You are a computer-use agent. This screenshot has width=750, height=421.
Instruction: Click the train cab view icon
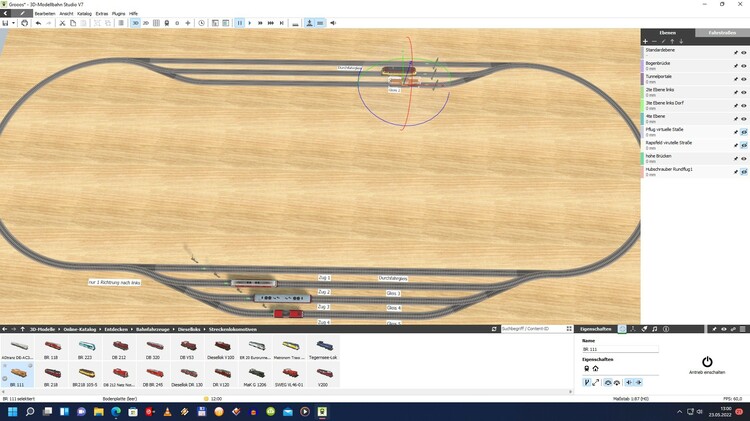pos(166,23)
